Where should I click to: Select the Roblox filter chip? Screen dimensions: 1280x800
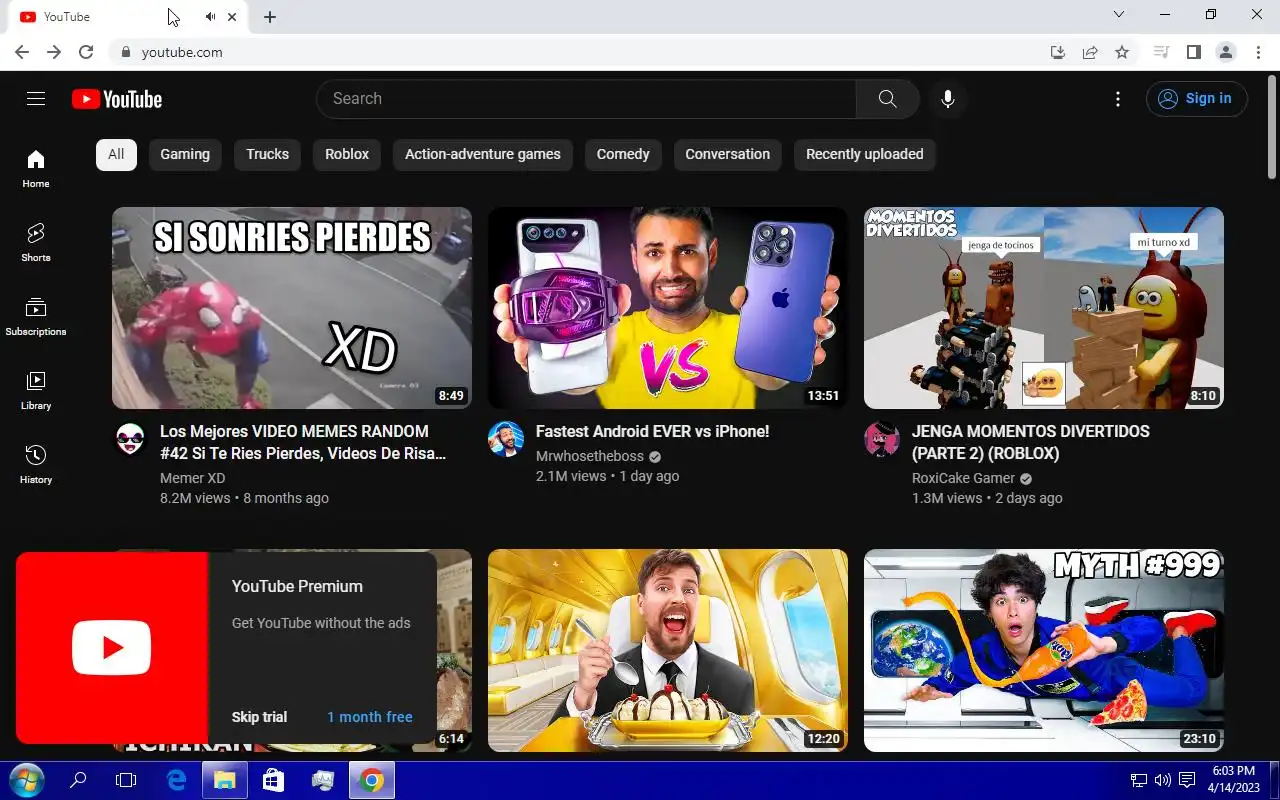[347, 154]
